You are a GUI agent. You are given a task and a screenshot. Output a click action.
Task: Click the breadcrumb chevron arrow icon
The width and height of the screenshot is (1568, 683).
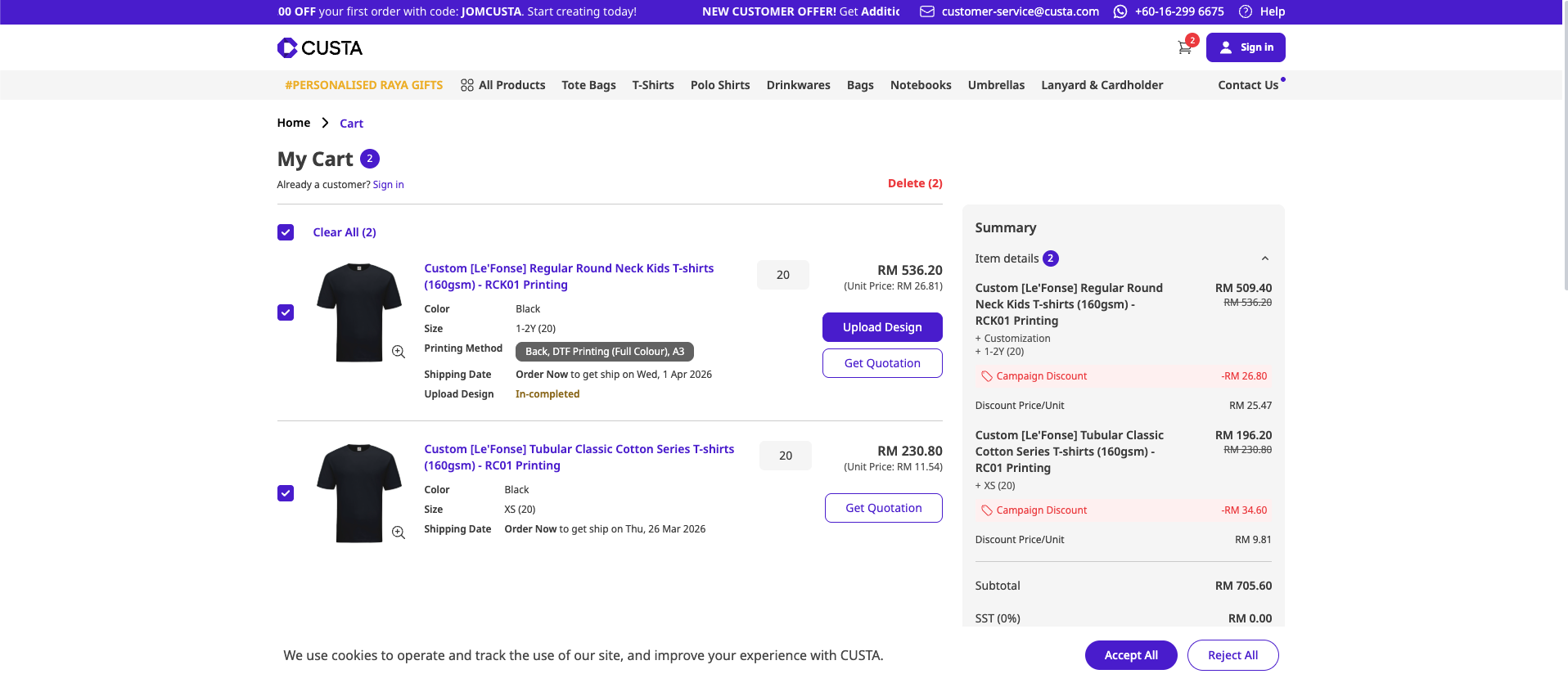pyautogui.click(x=325, y=123)
